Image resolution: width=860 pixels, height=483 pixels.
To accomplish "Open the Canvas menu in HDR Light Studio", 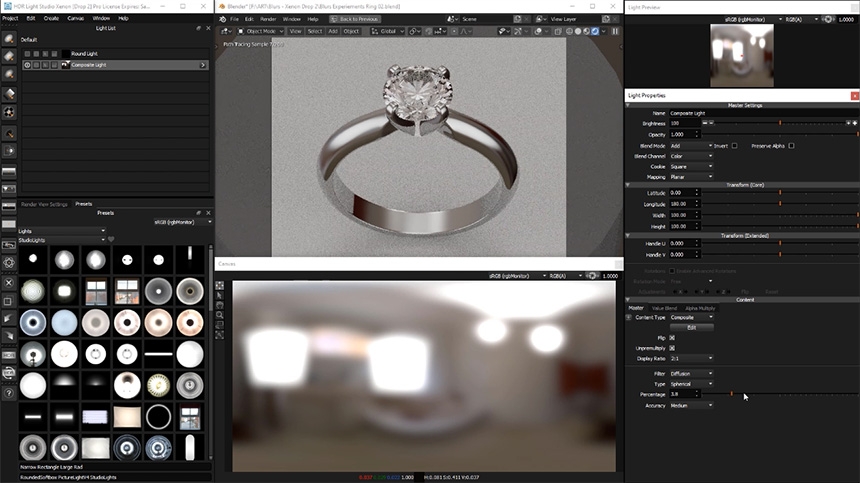I will (75, 18).
